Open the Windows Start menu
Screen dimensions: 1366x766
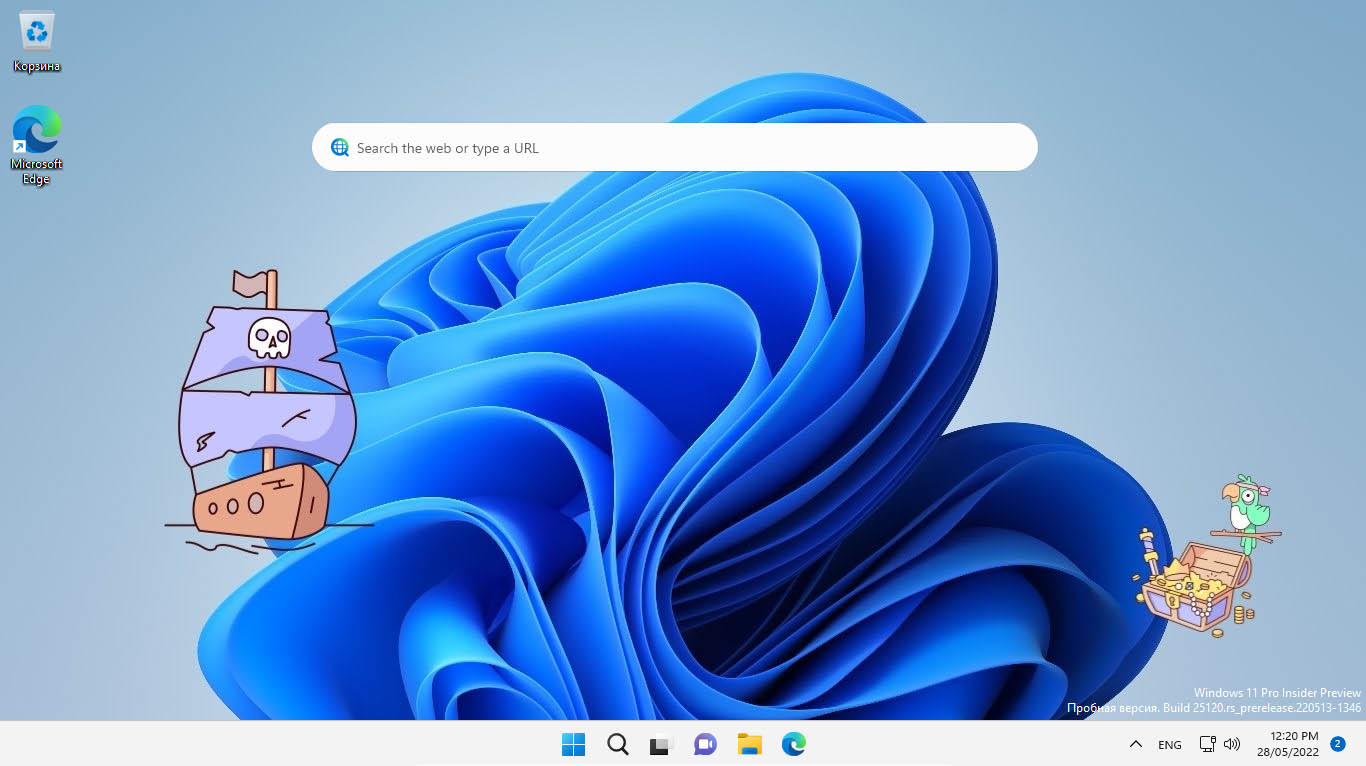pos(573,744)
